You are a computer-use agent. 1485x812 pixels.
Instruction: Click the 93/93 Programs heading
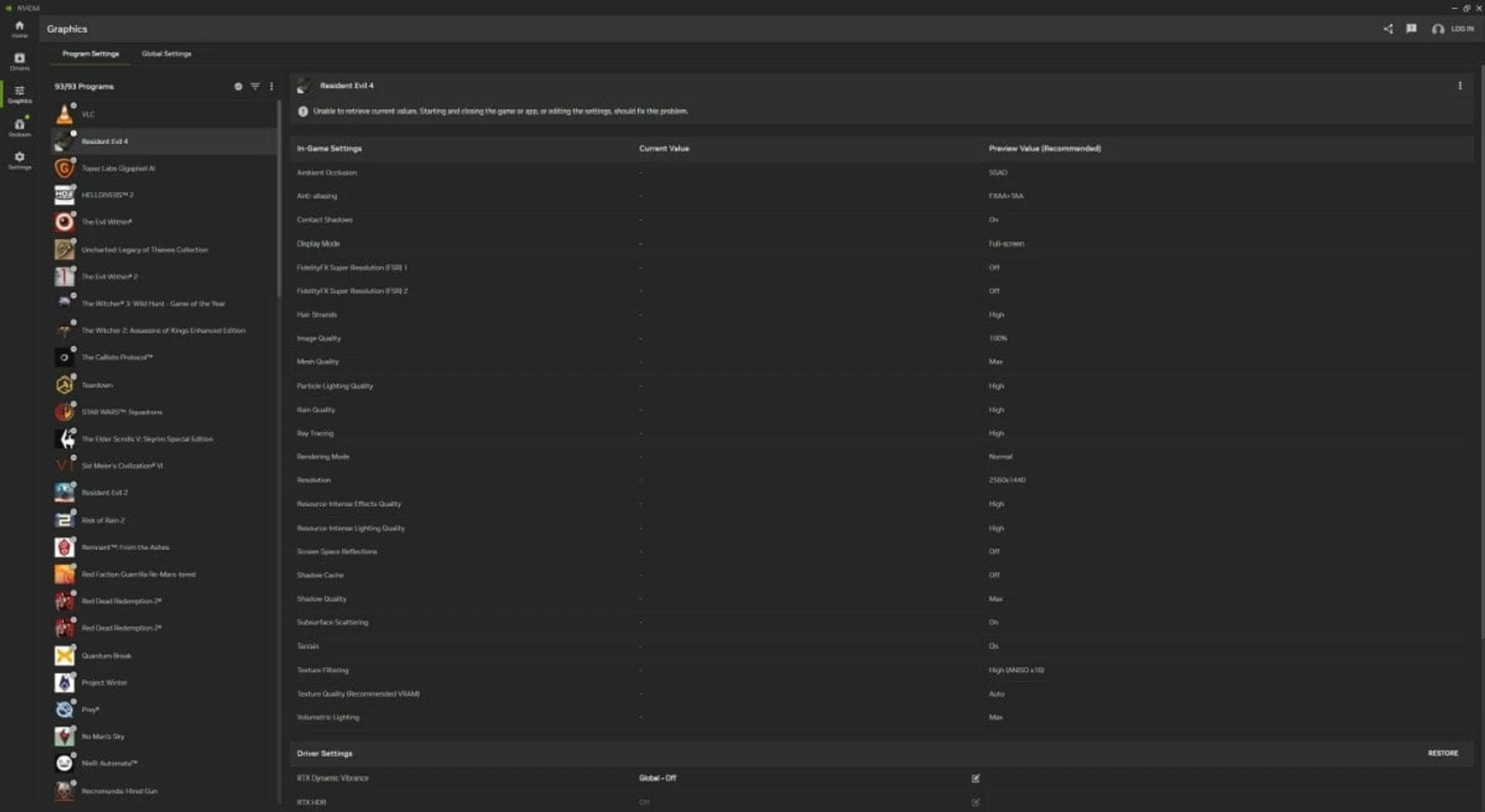[x=84, y=87]
